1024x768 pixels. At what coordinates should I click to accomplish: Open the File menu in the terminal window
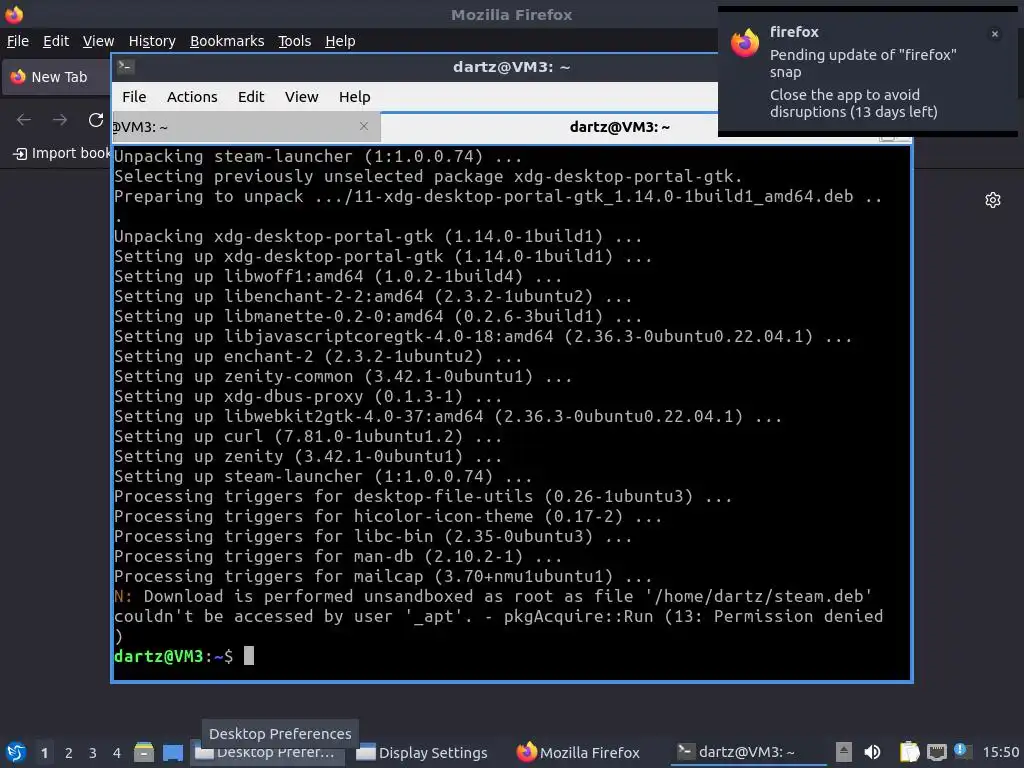(x=134, y=97)
